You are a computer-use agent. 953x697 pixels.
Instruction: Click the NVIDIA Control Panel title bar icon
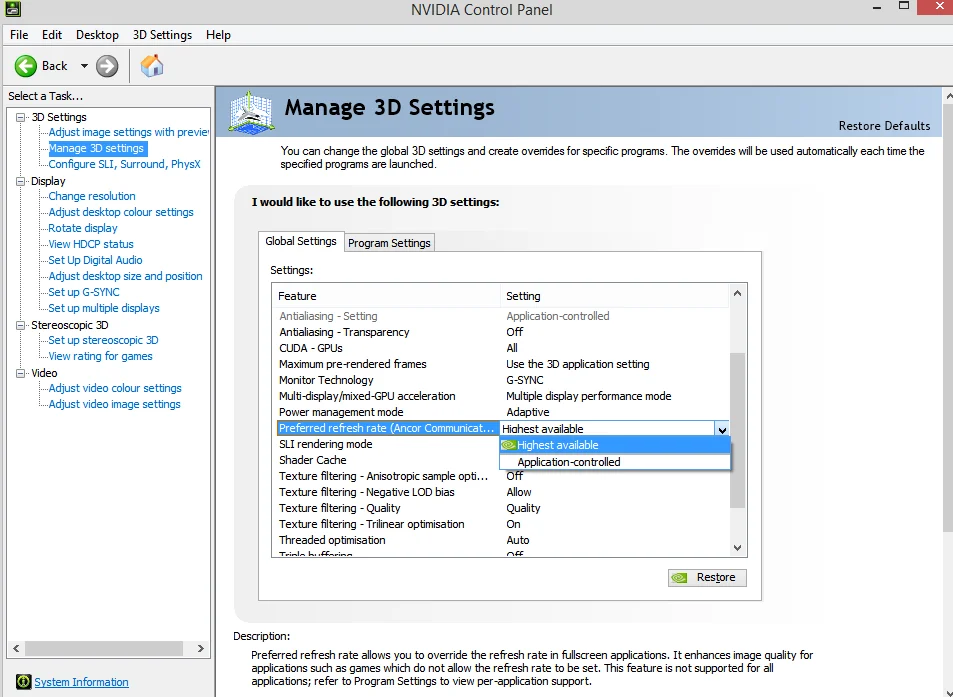(13, 9)
